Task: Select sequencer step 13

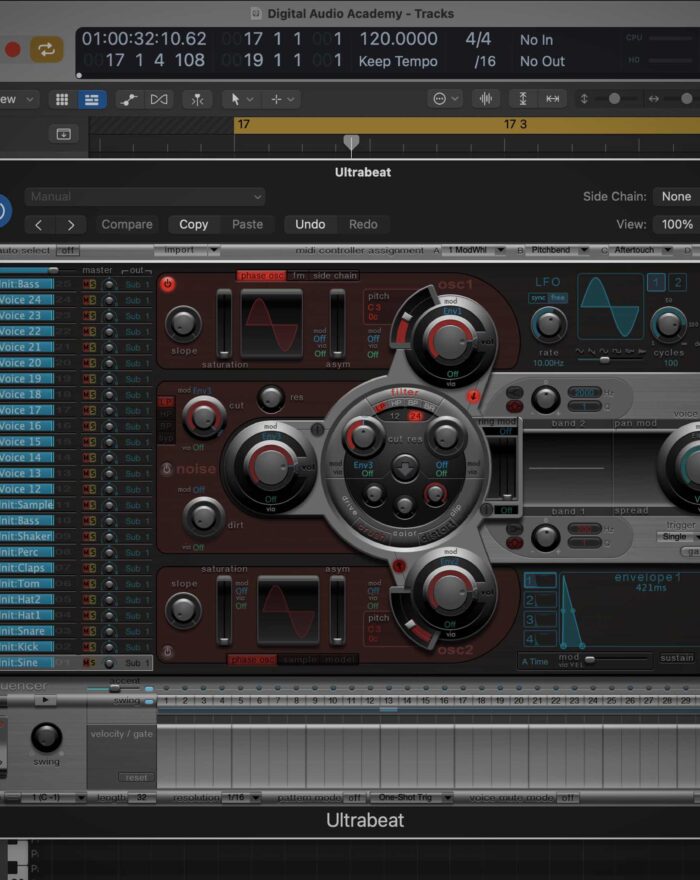Action: coord(388,700)
